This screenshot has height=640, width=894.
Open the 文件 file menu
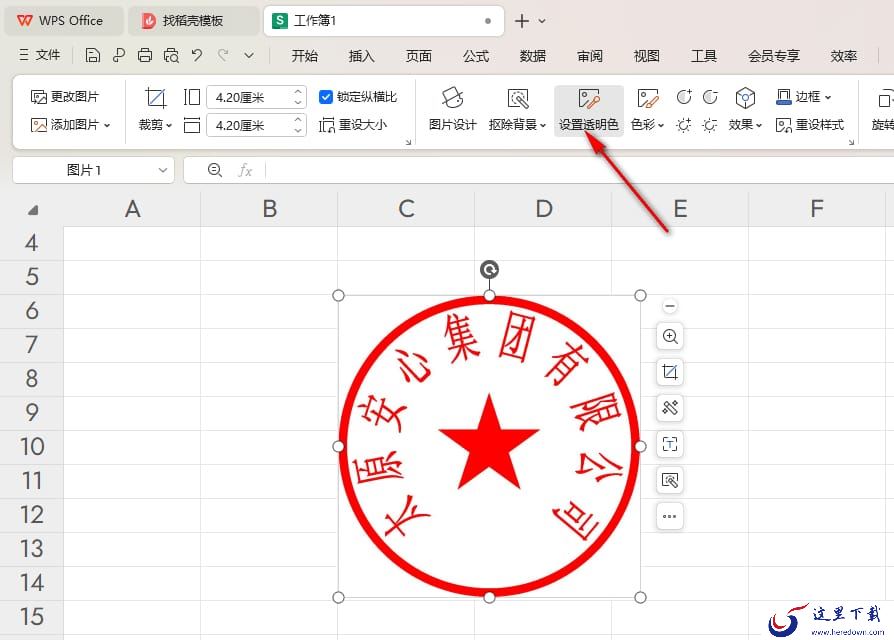39,55
